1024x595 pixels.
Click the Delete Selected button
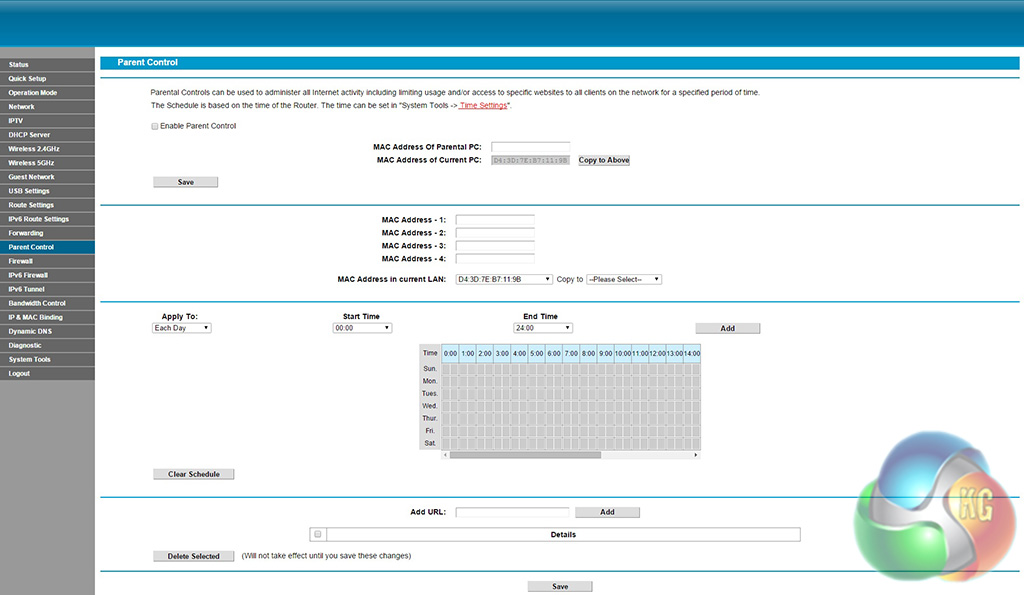click(193, 556)
